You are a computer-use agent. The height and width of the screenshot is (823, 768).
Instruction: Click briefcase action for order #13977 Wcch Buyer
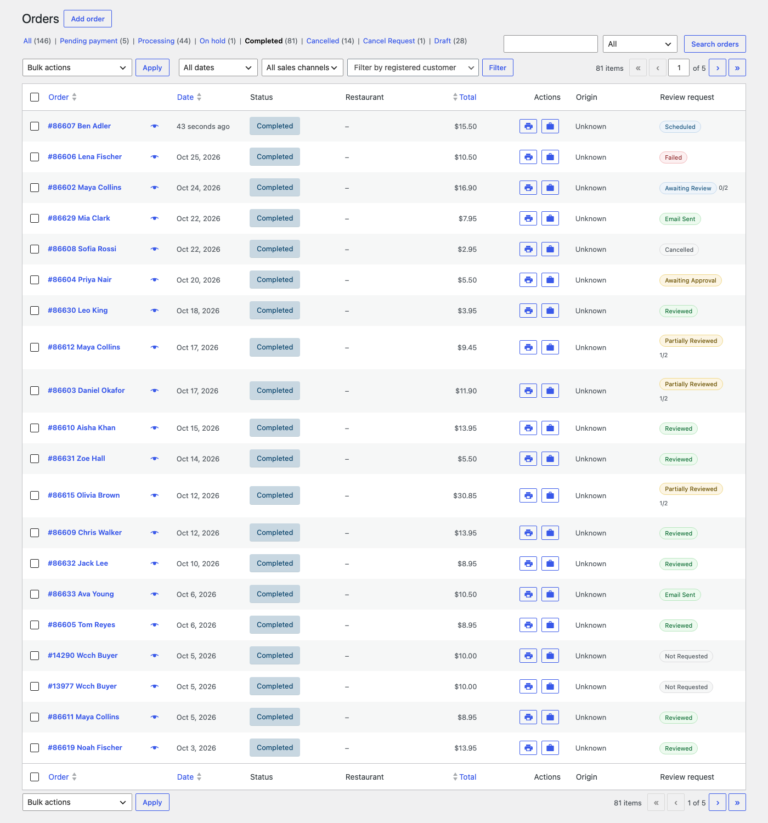[550, 687]
